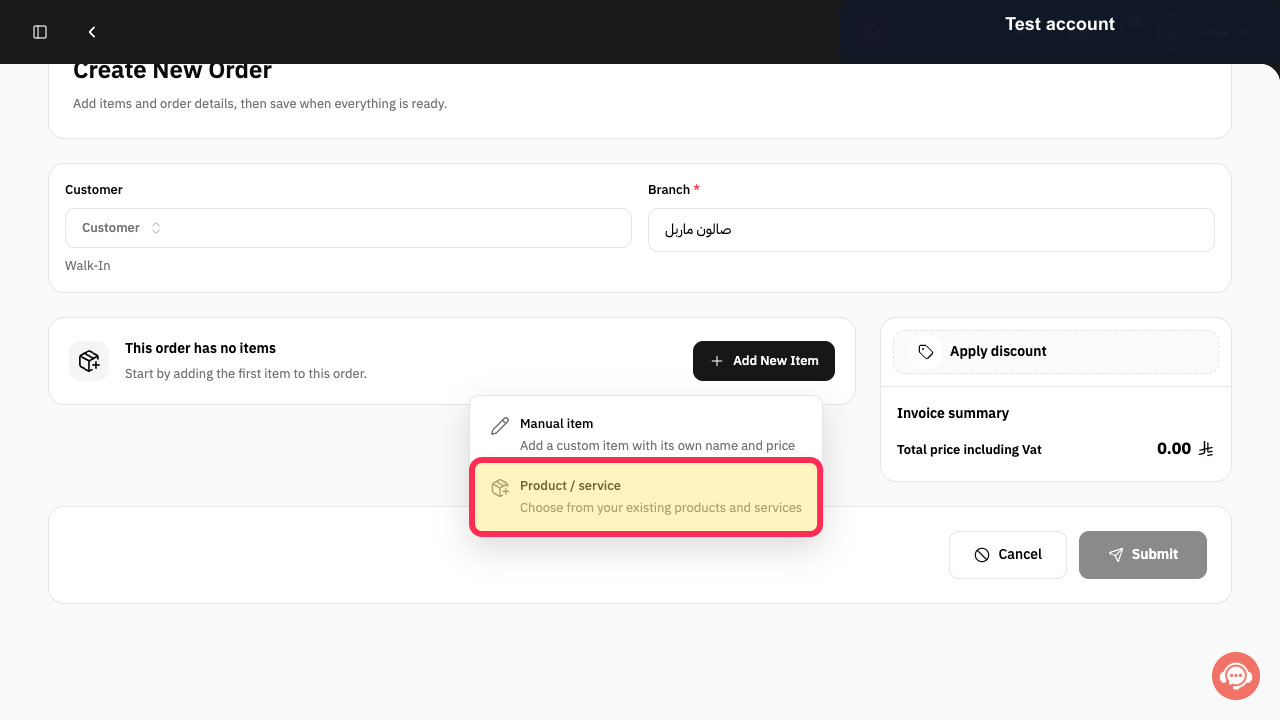This screenshot has width=1280, height=720.
Task: Focus the Branch input field
Action: tap(931, 230)
